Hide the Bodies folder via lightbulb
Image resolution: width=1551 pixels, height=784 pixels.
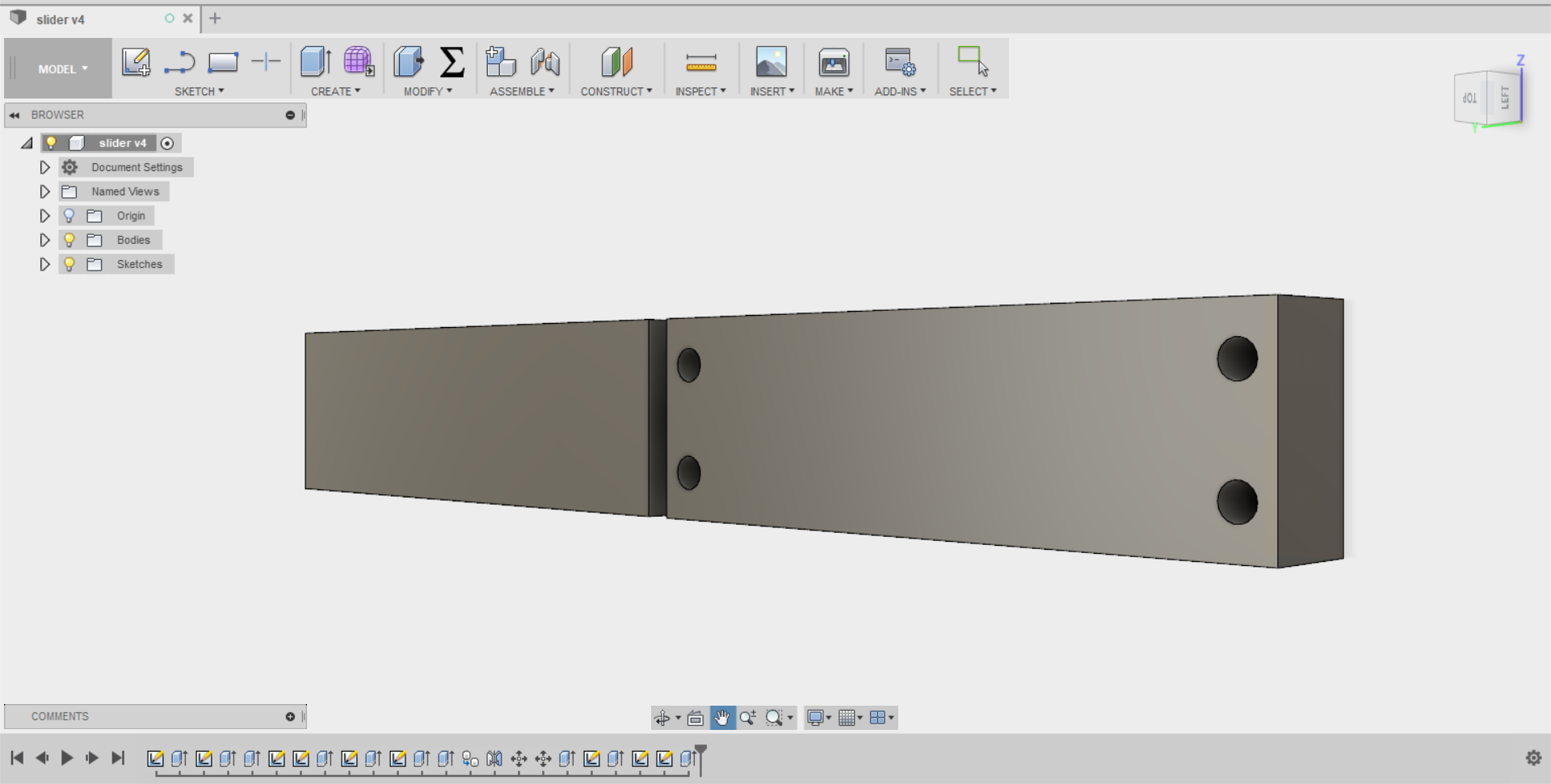coord(69,240)
